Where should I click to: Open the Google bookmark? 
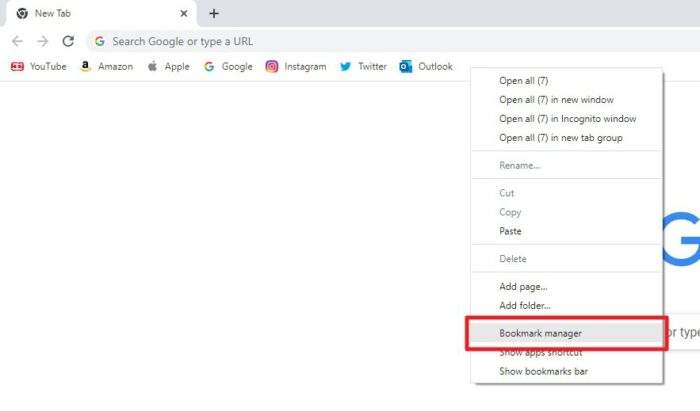tap(228, 66)
